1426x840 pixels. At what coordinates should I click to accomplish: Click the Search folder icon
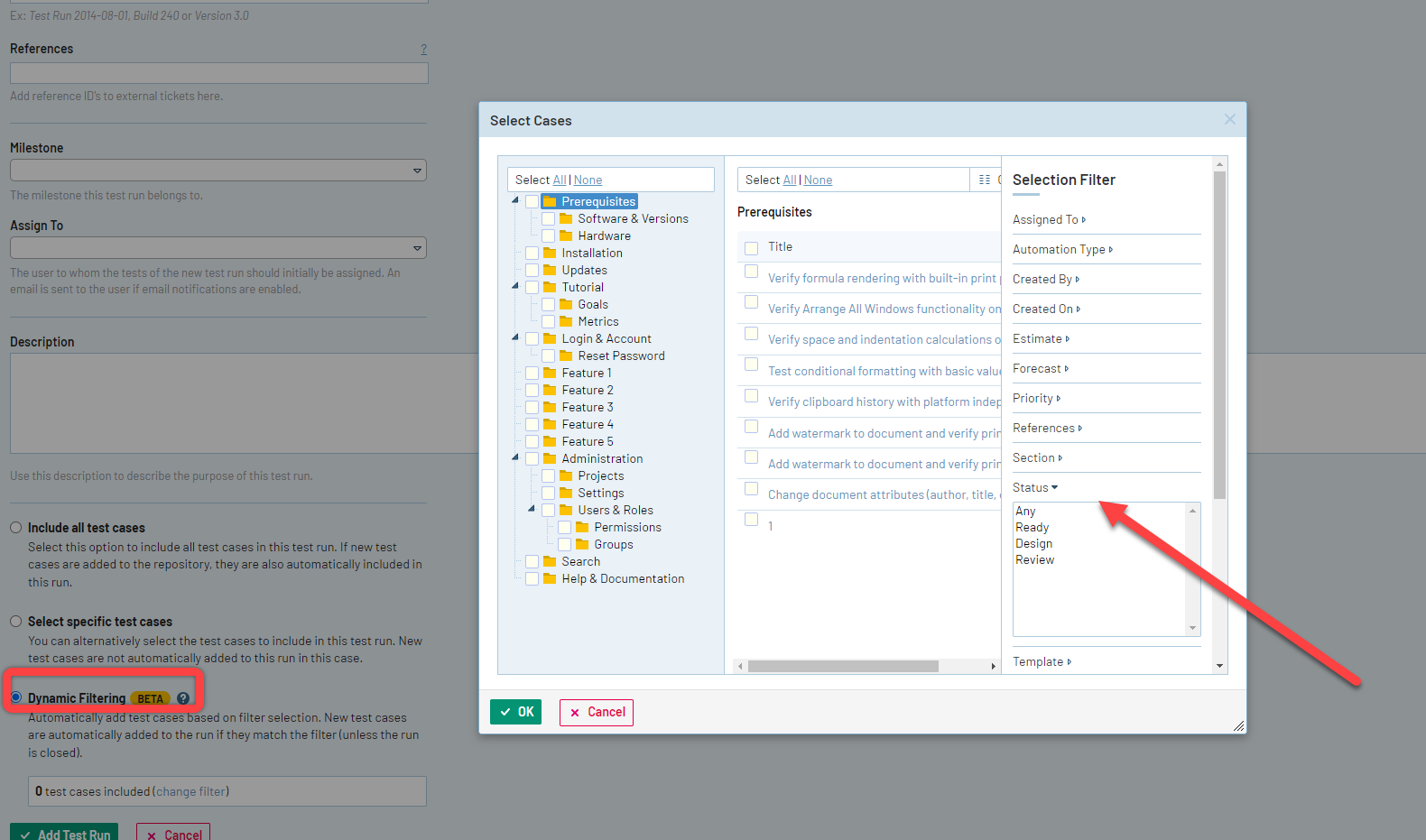pyautogui.click(x=550, y=562)
